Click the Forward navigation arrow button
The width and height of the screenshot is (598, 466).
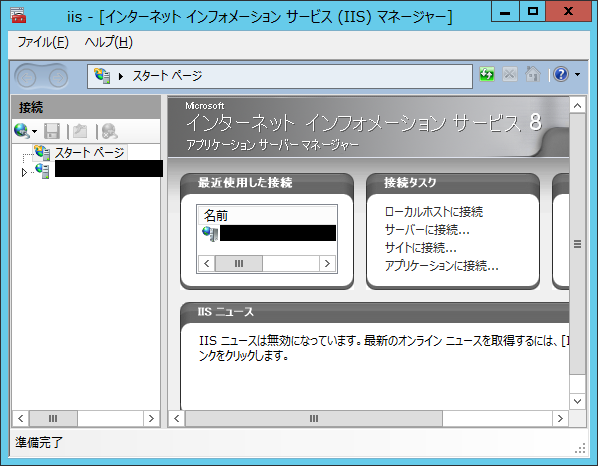coord(58,78)
